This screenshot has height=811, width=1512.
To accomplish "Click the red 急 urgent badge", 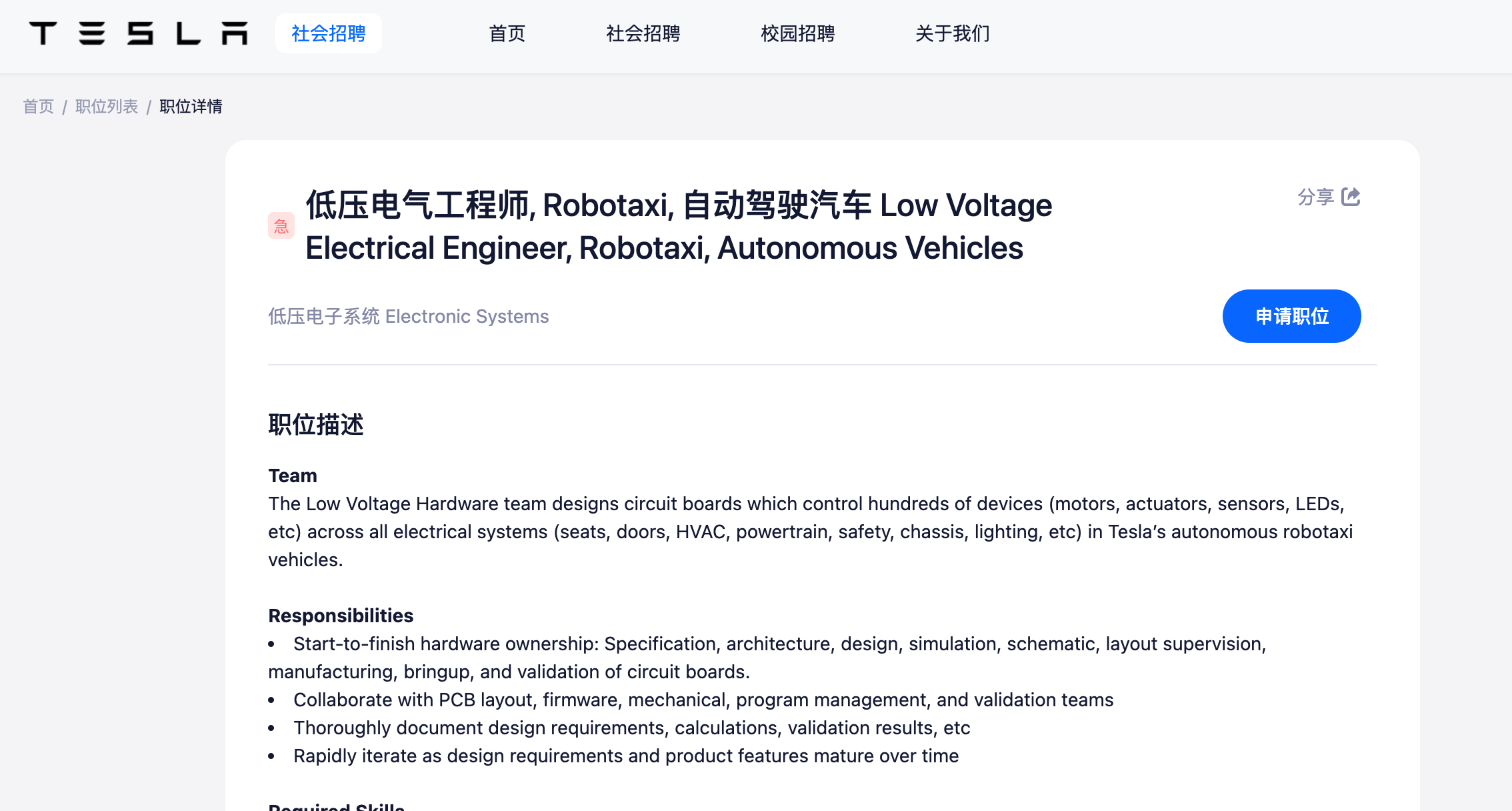I will [x=281, y=226].
